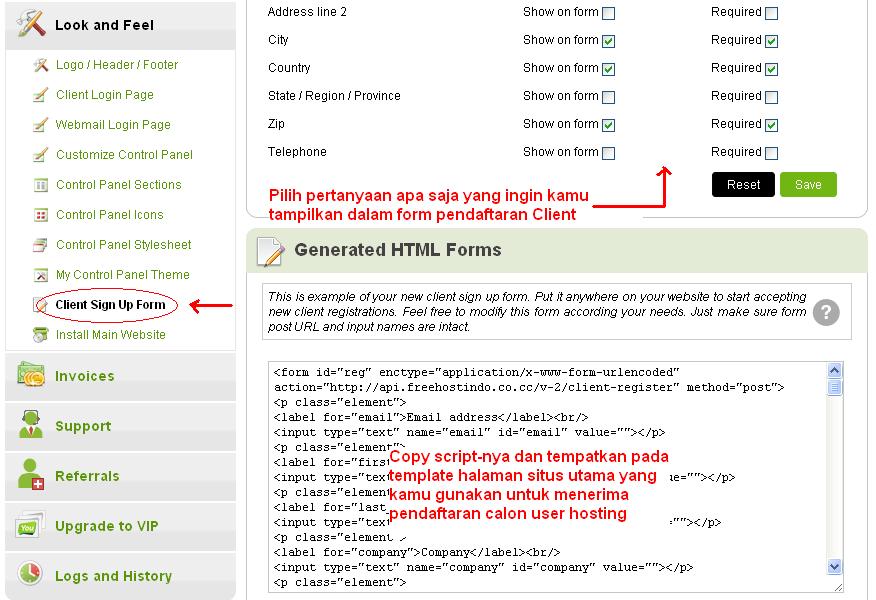Uncheck Show on form for Zip

(x=609, y=125)
